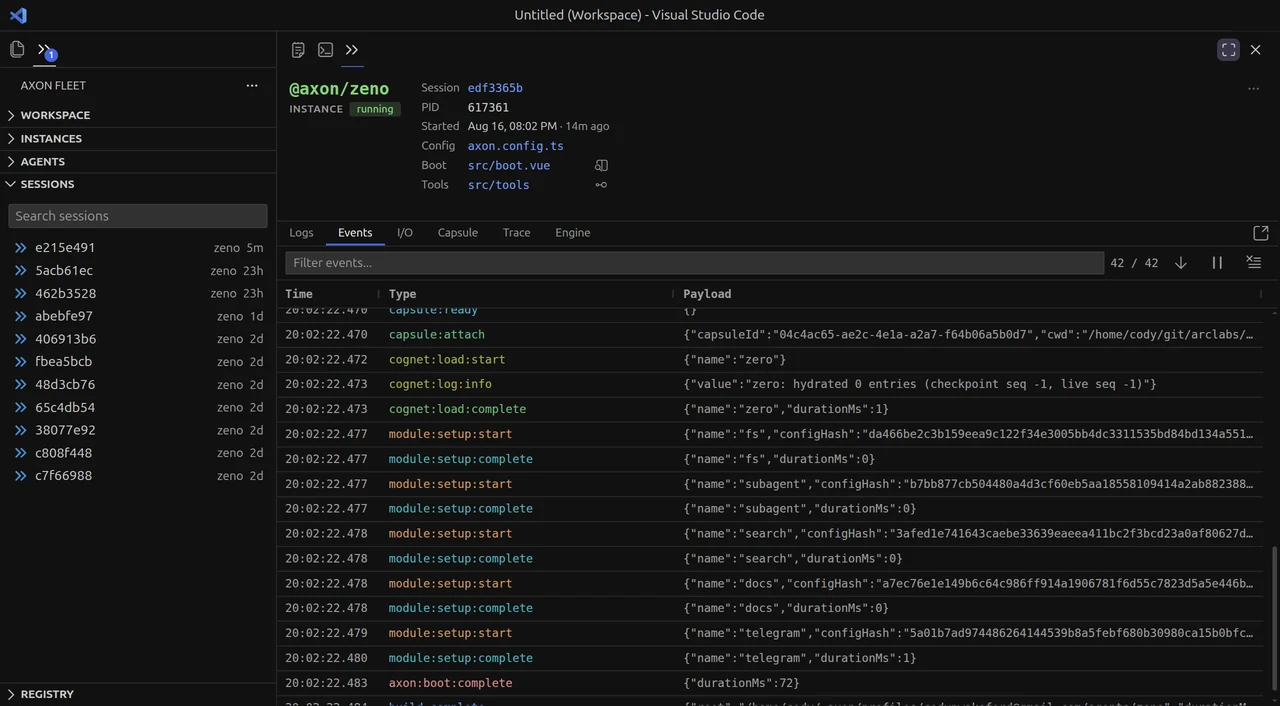
Task: Collapse the SESSIONS section
Action: tap(138, 184)
